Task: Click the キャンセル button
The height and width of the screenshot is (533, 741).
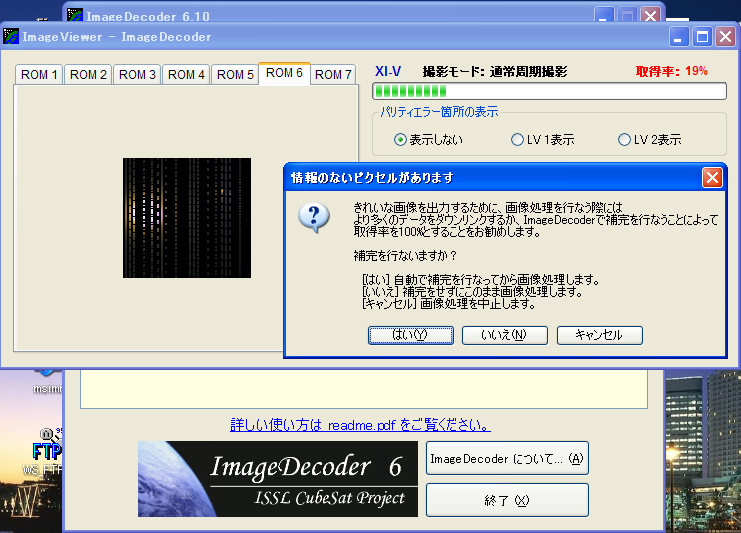Action: tap(600, 335)
